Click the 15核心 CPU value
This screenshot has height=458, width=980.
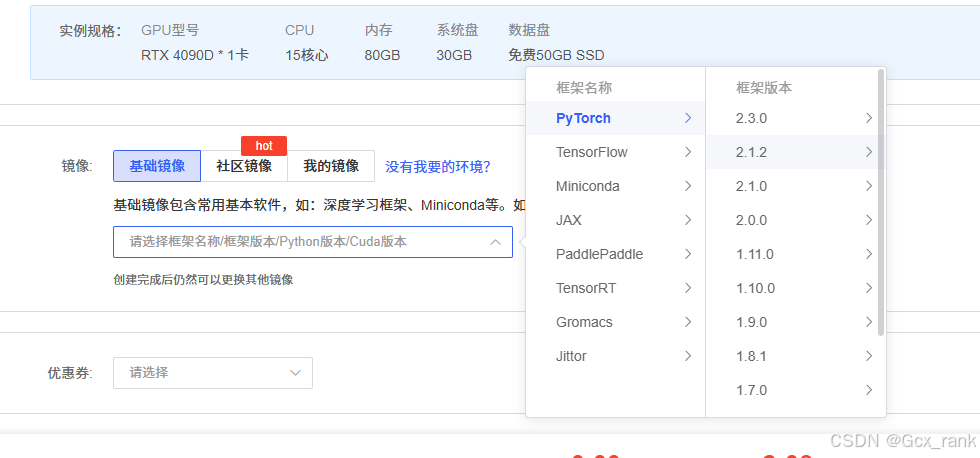(x=307, y=55)
